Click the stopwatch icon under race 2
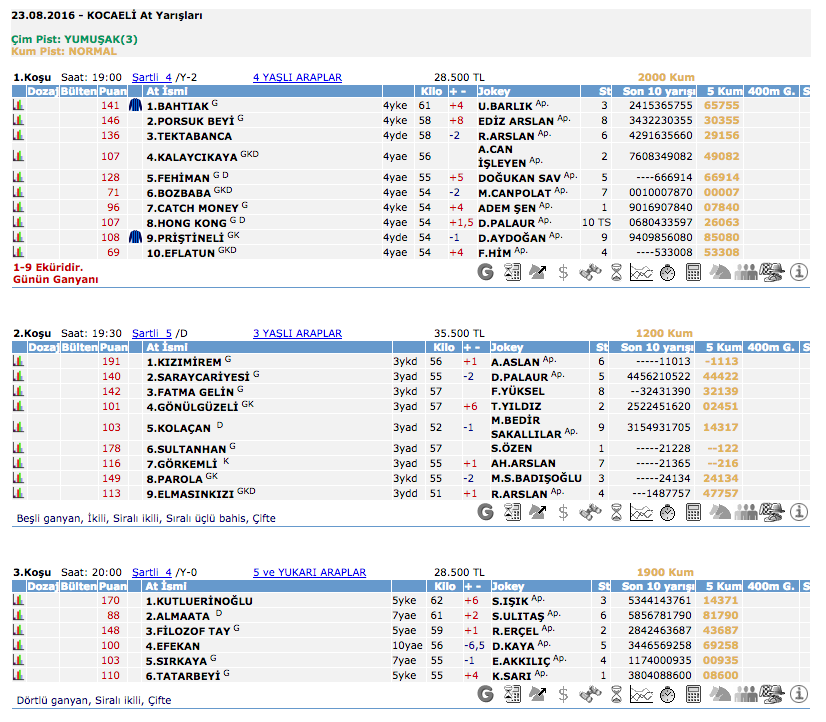The image size is (826, 722). [668, 511]
